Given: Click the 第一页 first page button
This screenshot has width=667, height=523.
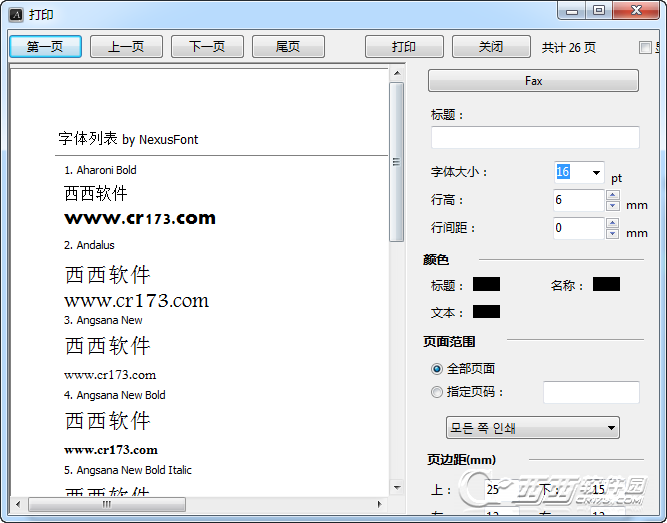Looking at the screenshot, I should 46,46.
